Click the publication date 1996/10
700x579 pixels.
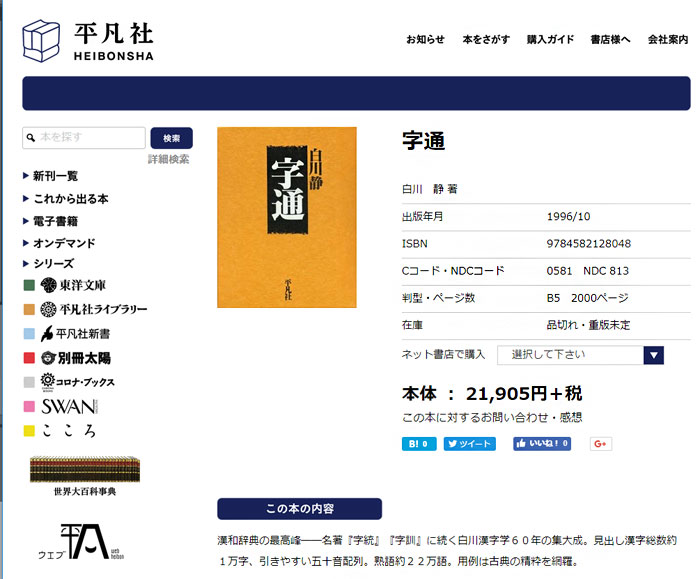pos(568,217)
